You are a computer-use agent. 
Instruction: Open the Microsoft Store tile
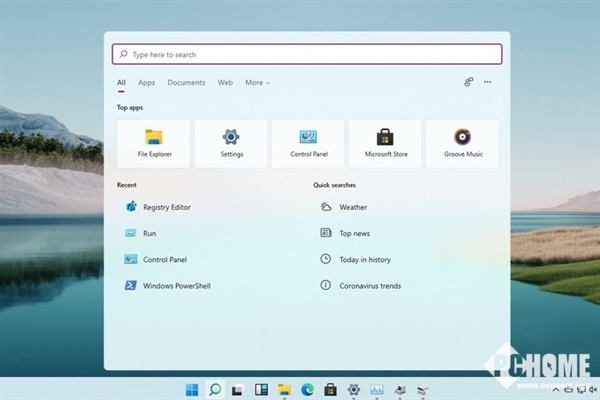click(x=385, y=143)
